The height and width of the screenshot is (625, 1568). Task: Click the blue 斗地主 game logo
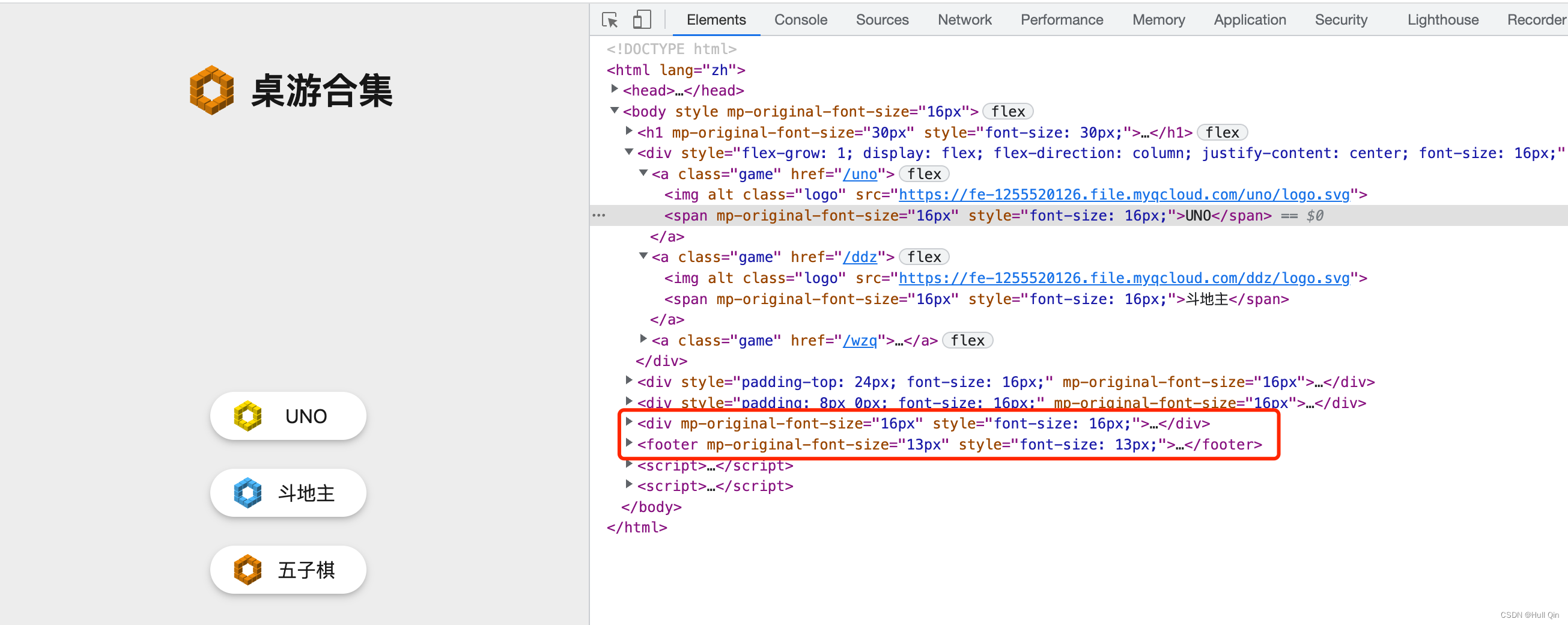coord(248,493)
